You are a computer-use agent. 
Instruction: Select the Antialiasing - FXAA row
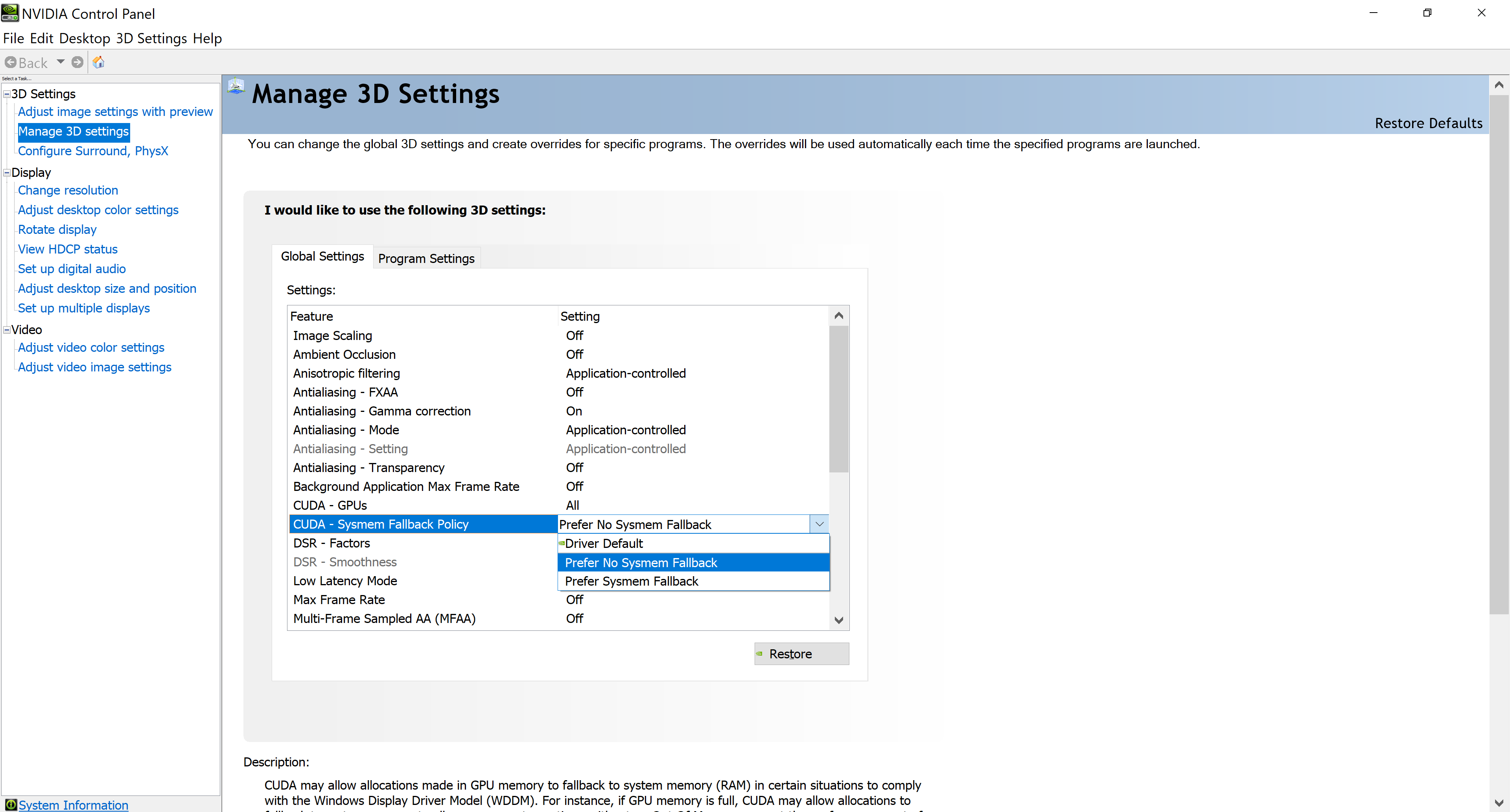click(559, 392)
